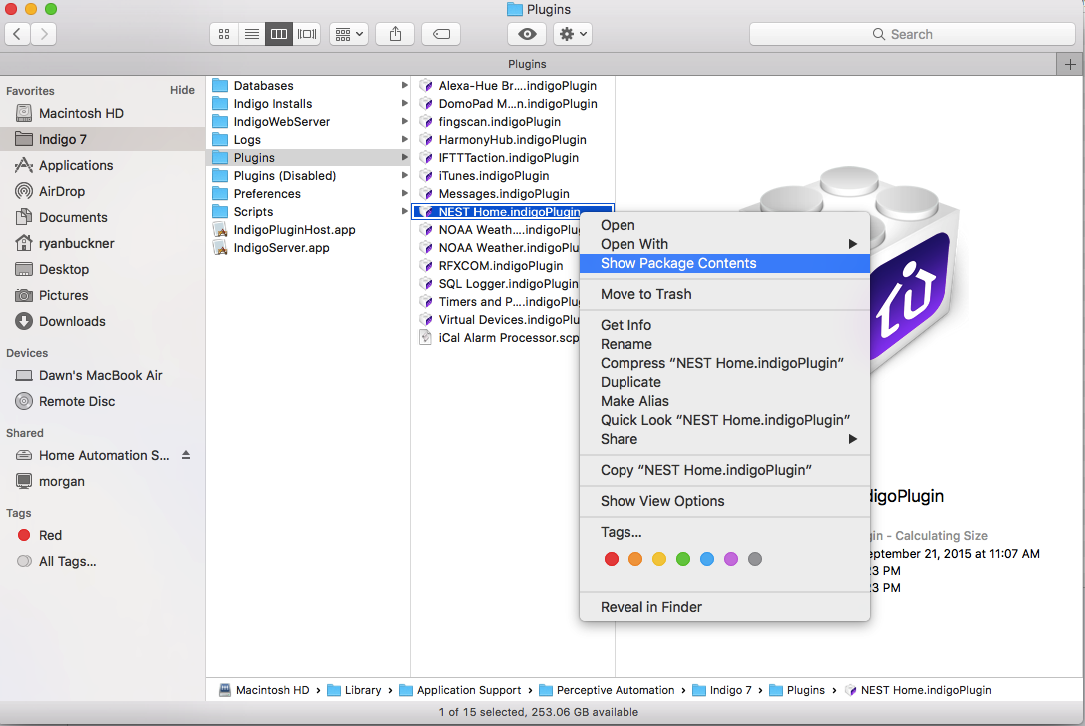Choose Show Package Contents
This screenshot has width=1085, height=726.
click(724, 263)
